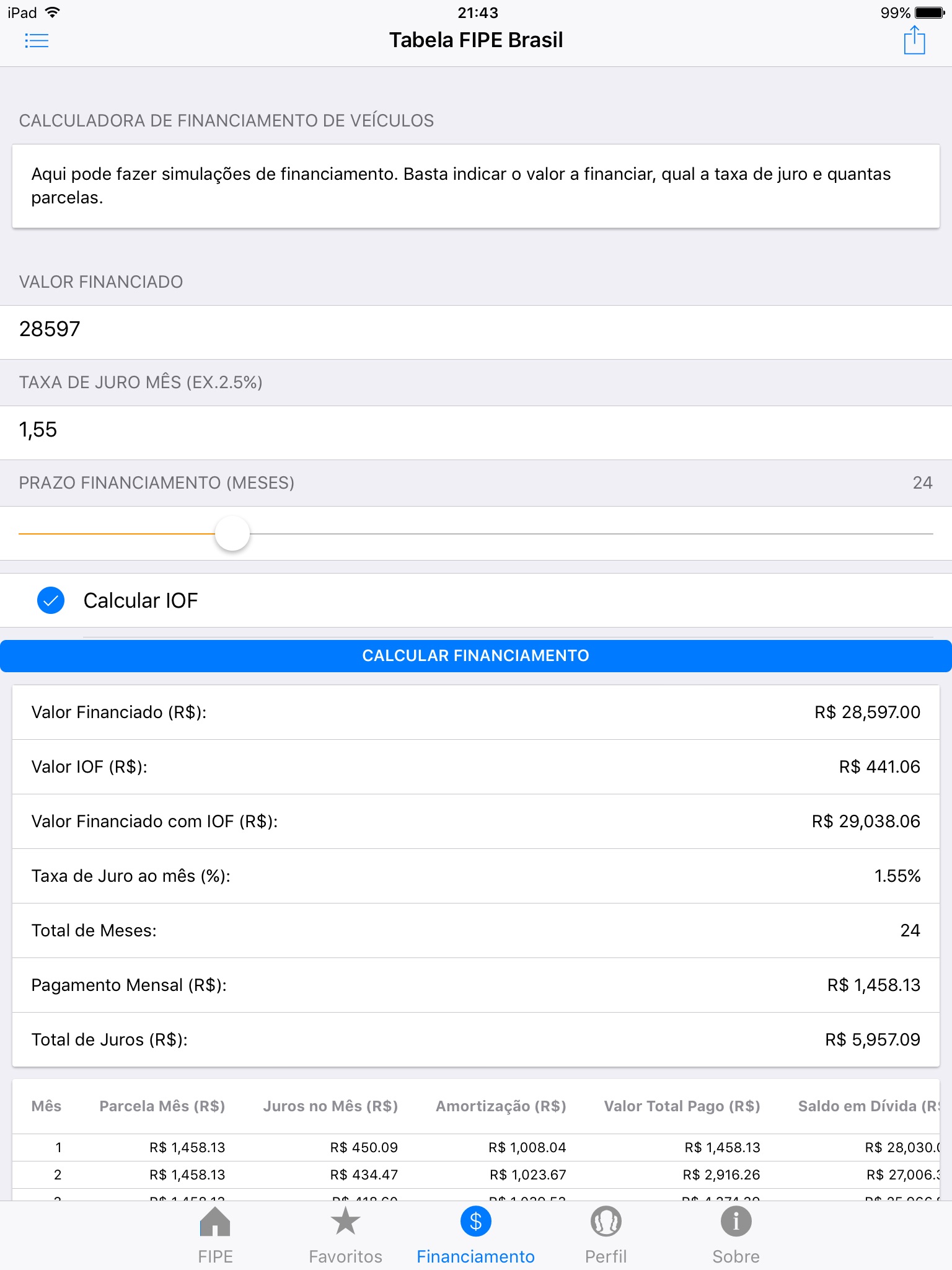Select the Total de Meses row
This screenshot has width=952, height=1270.
[x=476, y=931]
